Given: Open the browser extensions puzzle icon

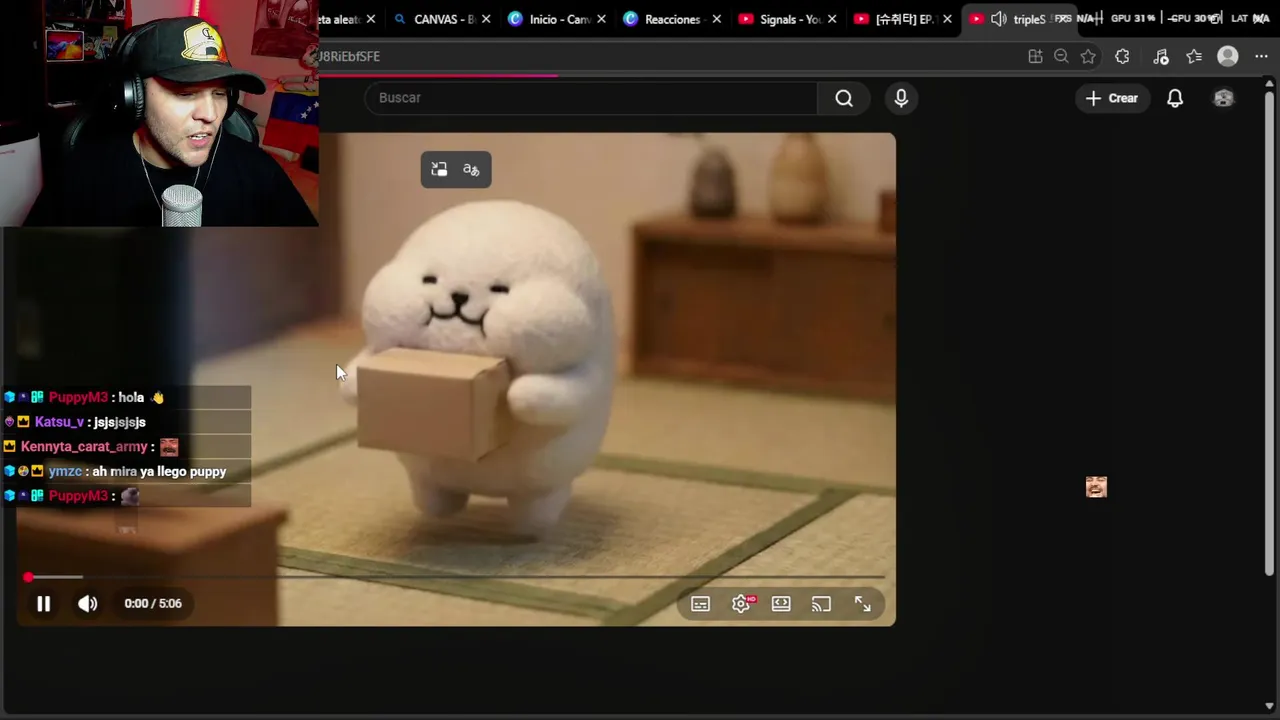Looking at the screenshot, I should click(x=1122, y=57).
